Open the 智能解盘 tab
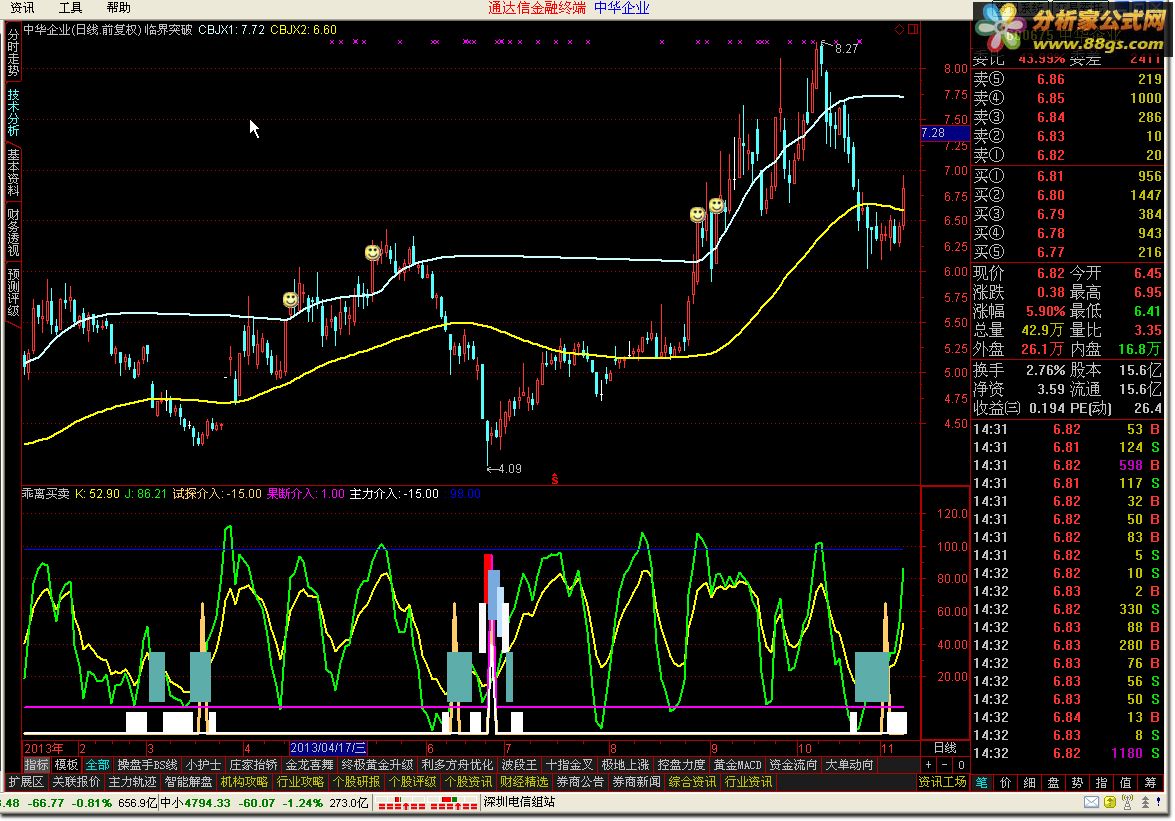The image size is (1175, 821). [x=188, y=782]
